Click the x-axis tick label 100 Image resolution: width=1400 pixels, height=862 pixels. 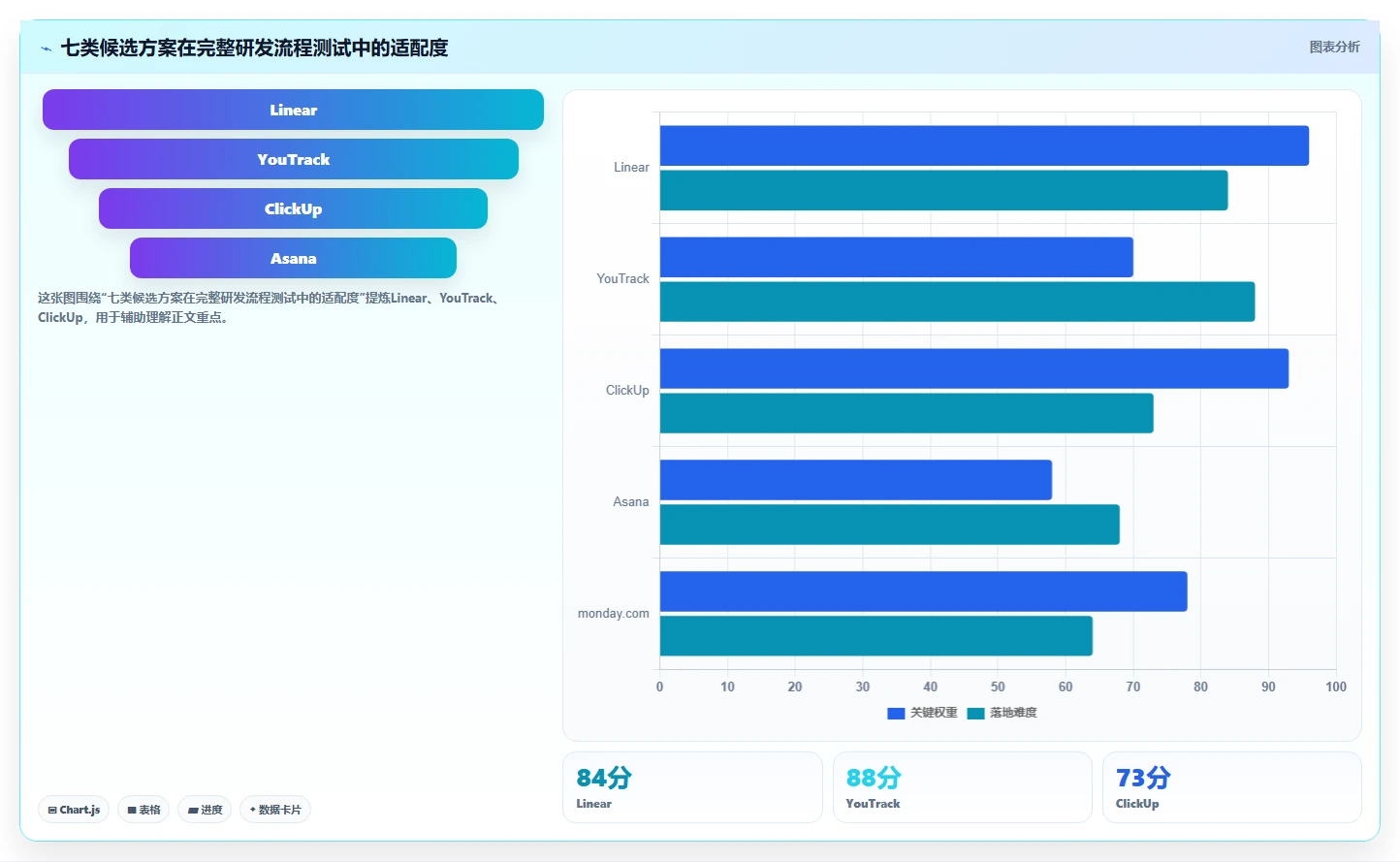1336,686
